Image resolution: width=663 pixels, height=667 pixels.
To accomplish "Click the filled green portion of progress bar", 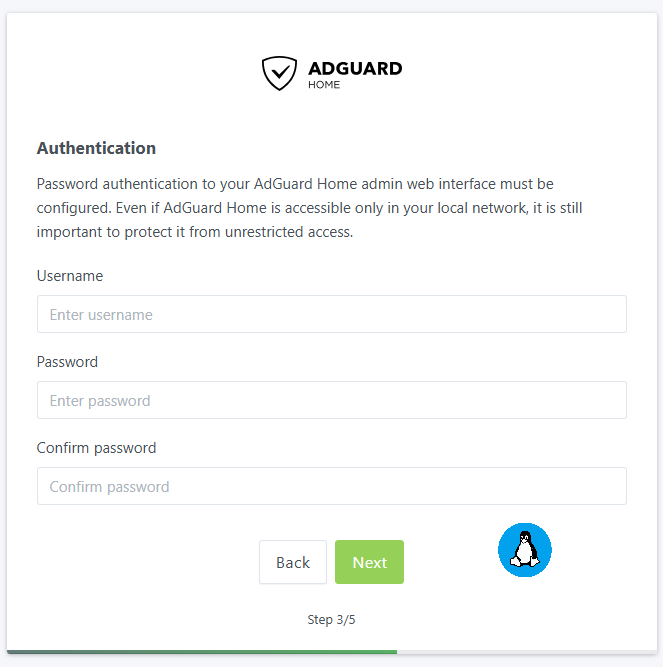I will tap(200, 652).
